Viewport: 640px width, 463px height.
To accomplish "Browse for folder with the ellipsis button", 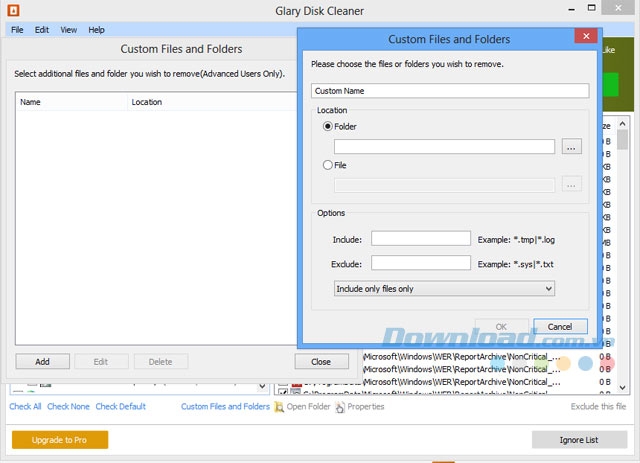I will pyautogui.click(x=571, y=147).
